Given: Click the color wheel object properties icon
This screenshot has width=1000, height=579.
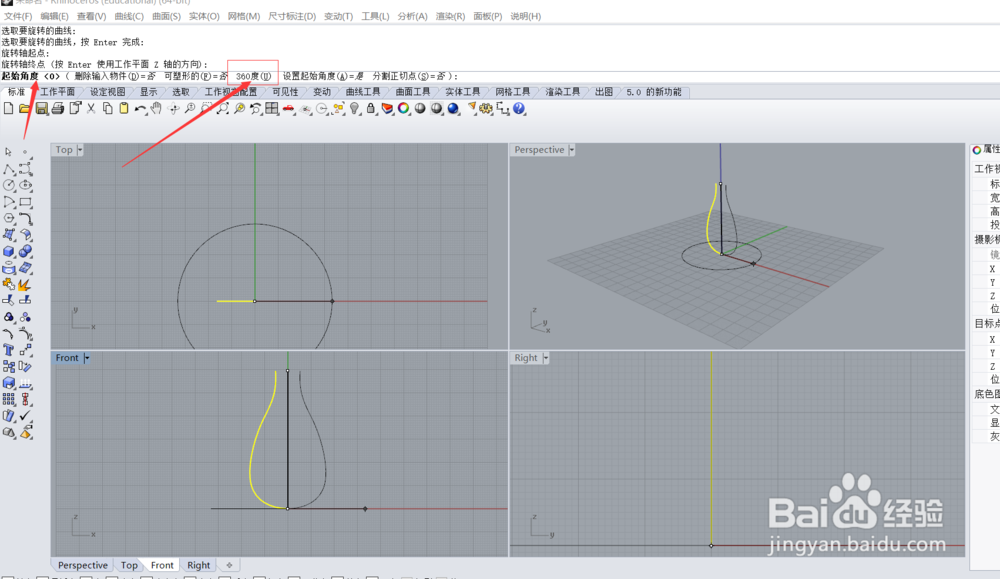Looking at the screenshot, I should tap(404, 108).
